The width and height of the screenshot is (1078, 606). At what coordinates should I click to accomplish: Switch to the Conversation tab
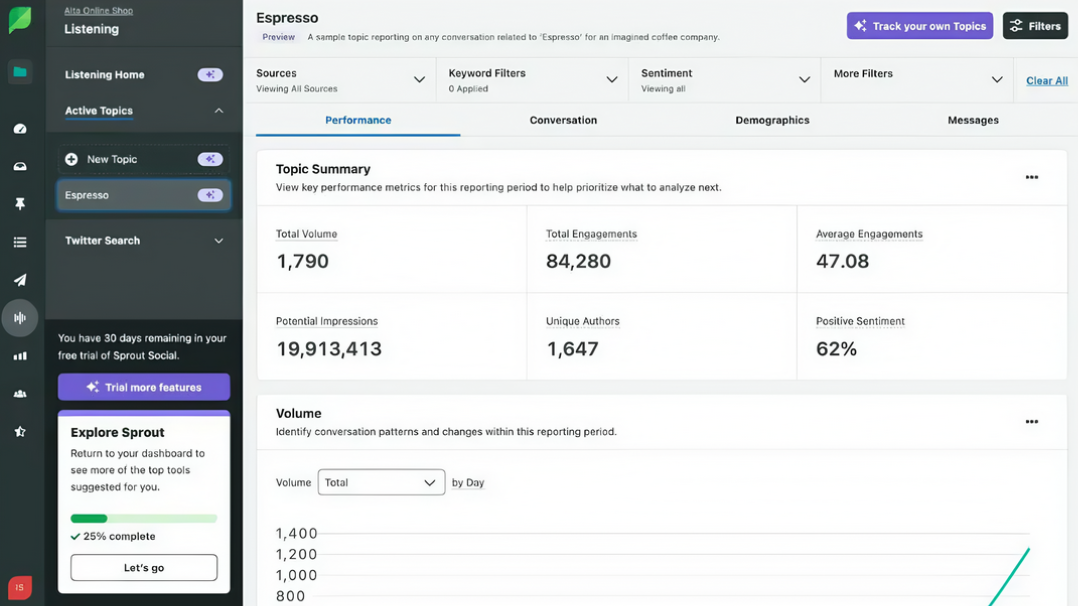click(563, 120)
